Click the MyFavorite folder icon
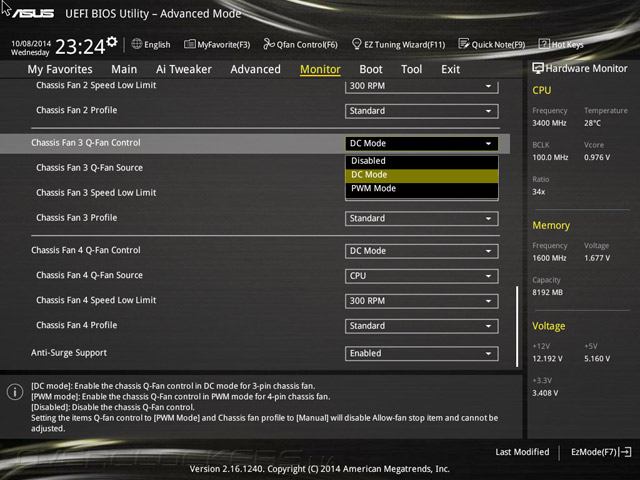640x480 pixels. click(x=190, y=44)
